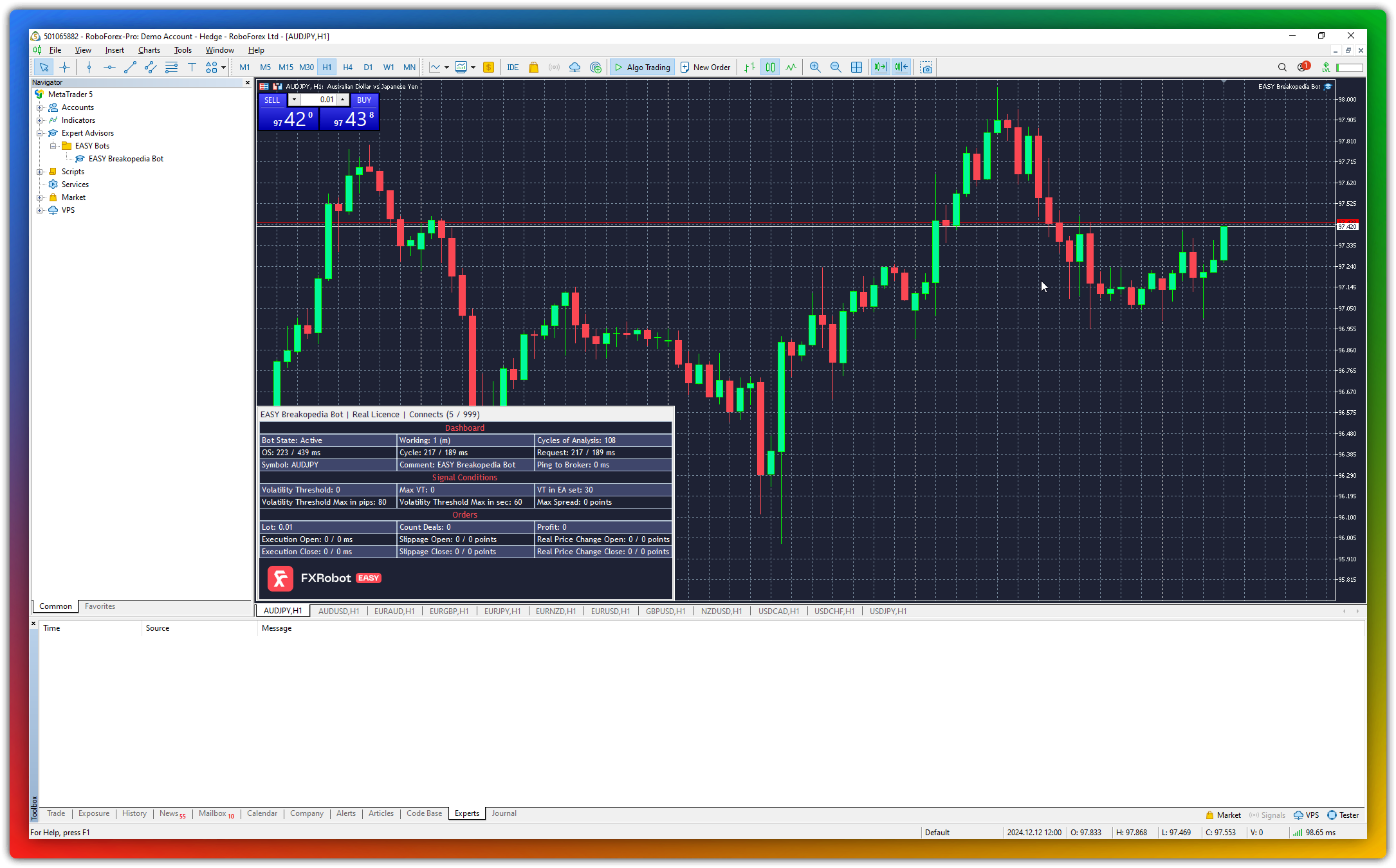This screenshot has height=868, width=1396.
Task: Open Tester from the status panel
Action: point(1343,815)
